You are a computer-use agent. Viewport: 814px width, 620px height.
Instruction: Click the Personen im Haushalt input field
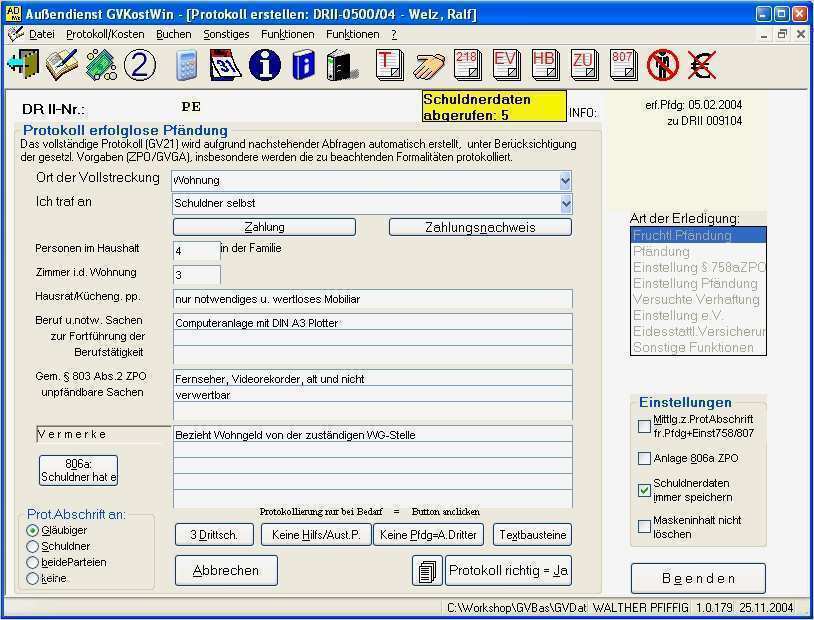[196, 250]
